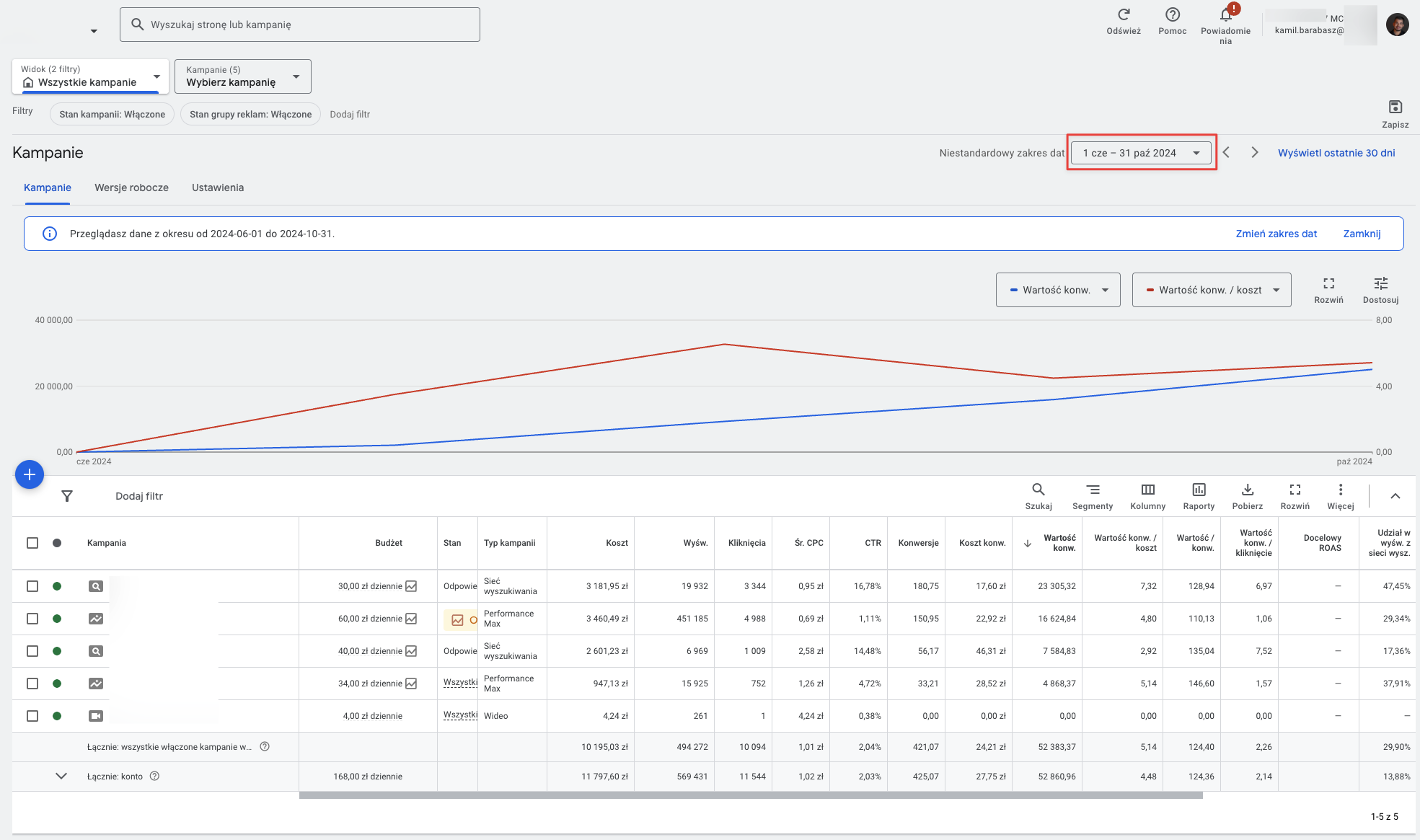Click the Zmień zakres dat link
Image resolution: width=1420 pixels, height=840 pixels.
(x=1276, y=234)
